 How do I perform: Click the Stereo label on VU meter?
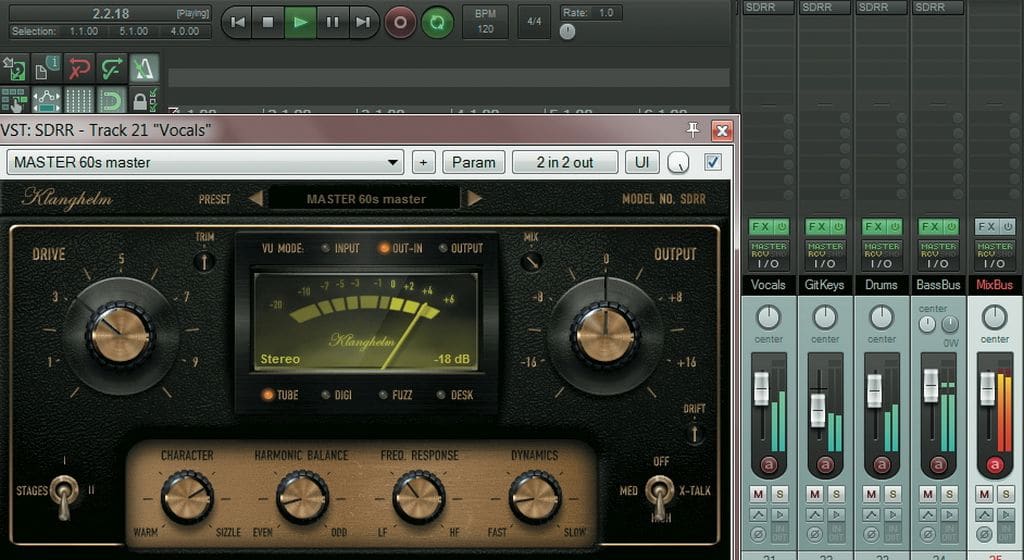point(280,359)
